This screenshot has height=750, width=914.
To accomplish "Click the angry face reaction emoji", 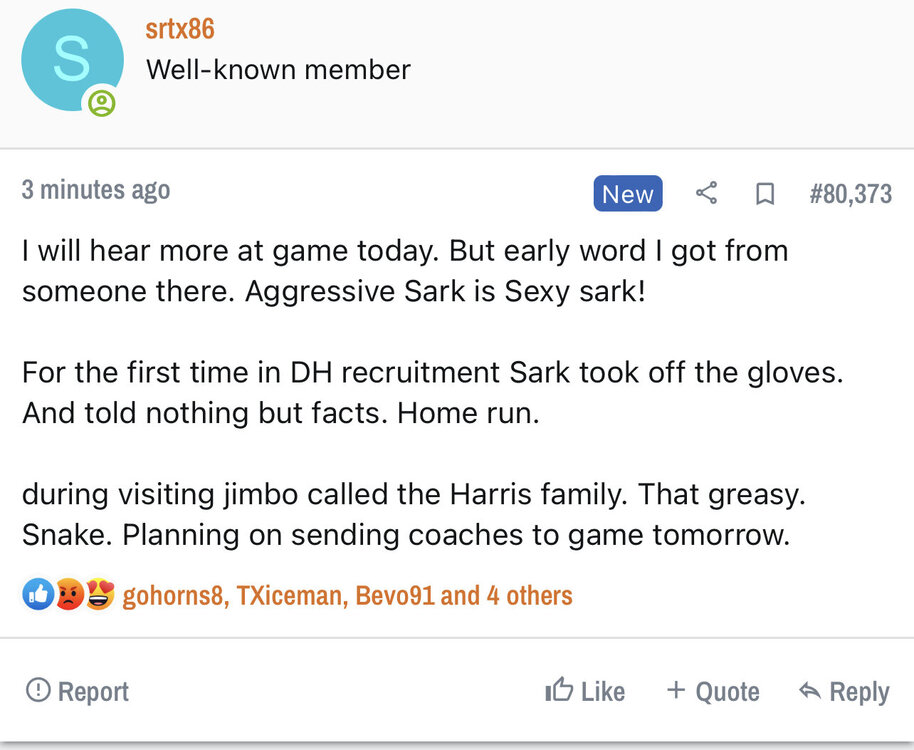I will pos(68,596).
